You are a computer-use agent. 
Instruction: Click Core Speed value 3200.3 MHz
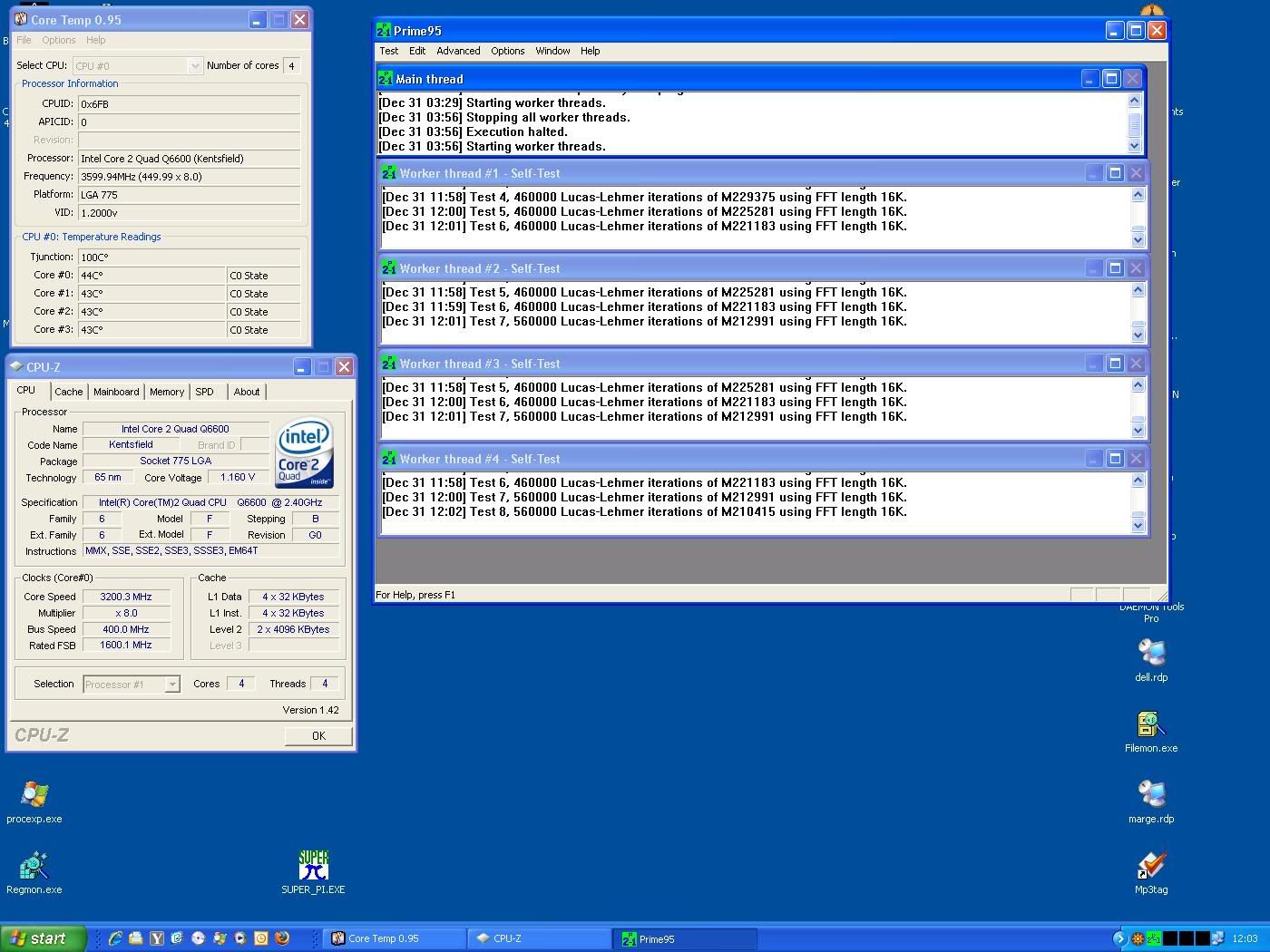[126, 597]
